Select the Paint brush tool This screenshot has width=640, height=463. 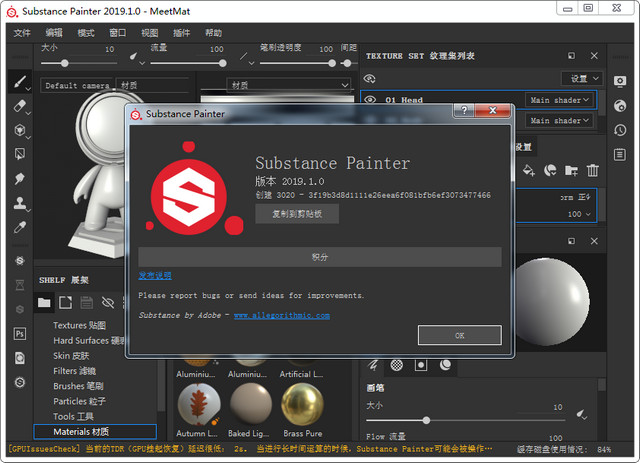coord(18,80)
